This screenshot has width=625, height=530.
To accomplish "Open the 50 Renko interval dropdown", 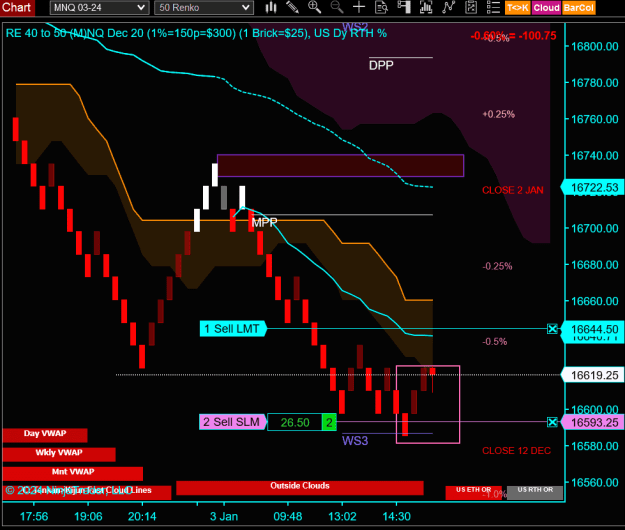I will point(204,8).
